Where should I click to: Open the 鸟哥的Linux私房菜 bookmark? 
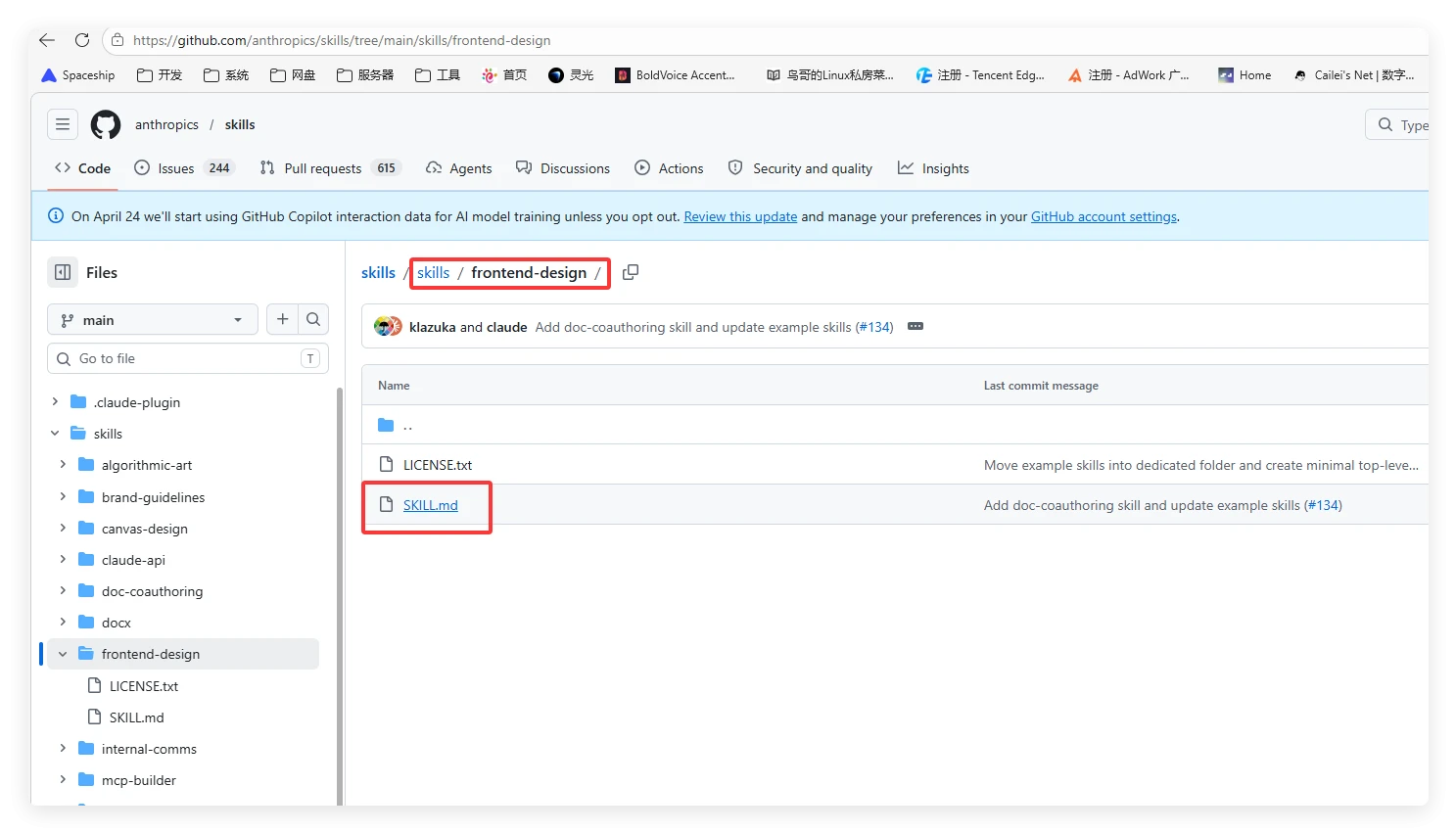point(830,75)
